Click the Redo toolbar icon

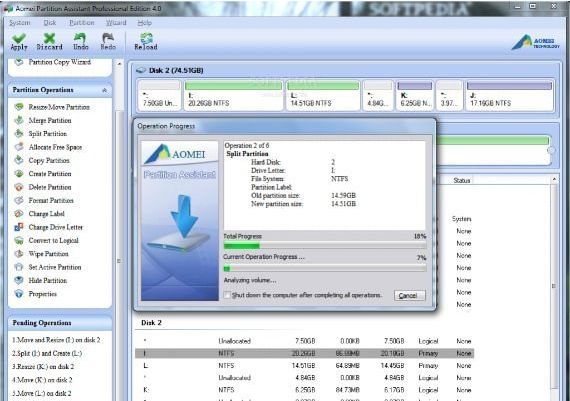click(108, 38)
